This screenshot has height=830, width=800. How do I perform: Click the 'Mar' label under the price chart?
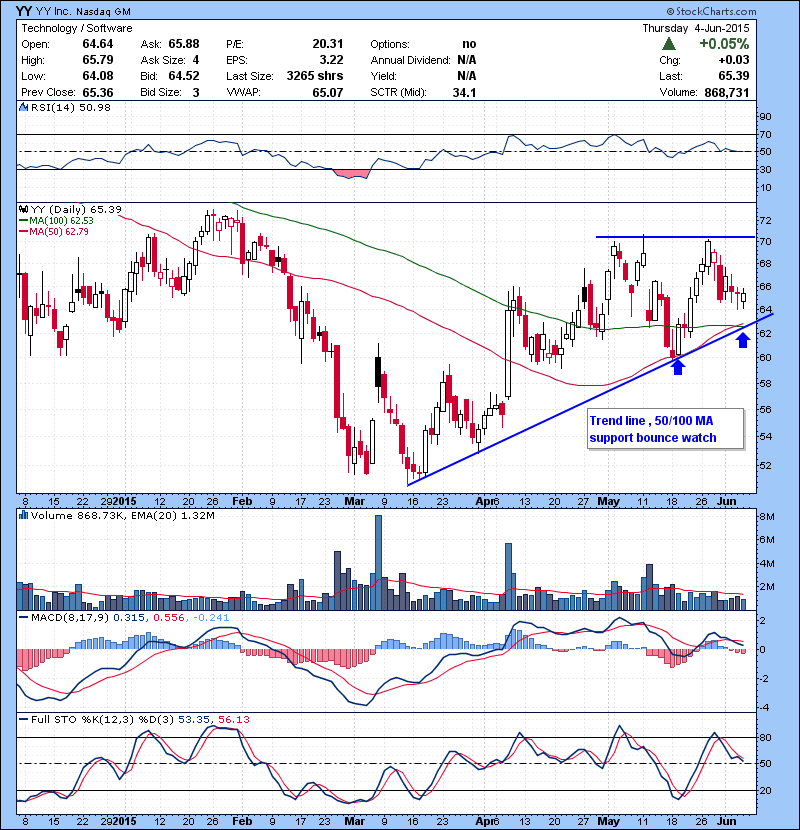click(x=354, y=501)
